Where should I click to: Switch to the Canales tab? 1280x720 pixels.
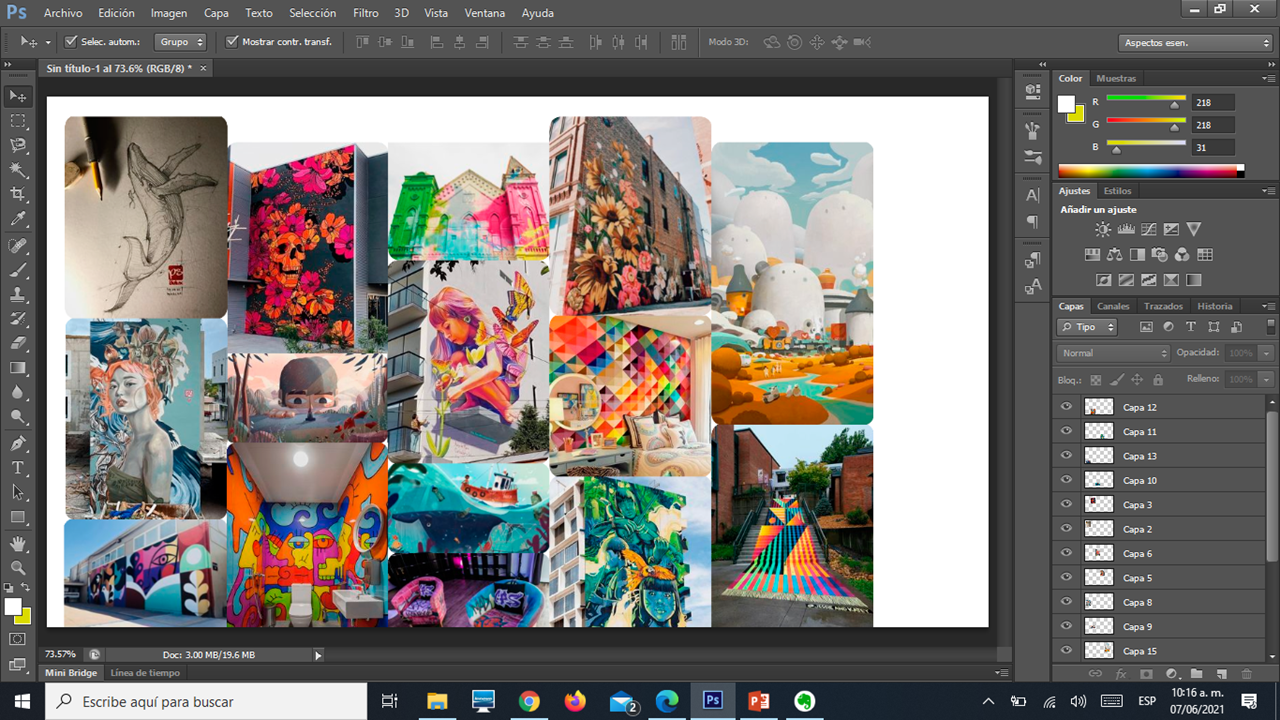(x=1113, y=306)
